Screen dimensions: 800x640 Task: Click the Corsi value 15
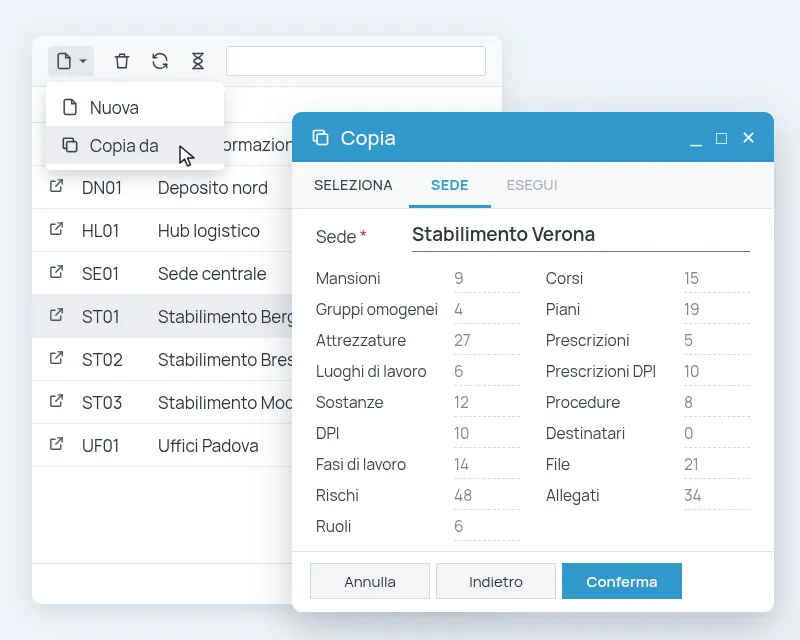point(717,279)
